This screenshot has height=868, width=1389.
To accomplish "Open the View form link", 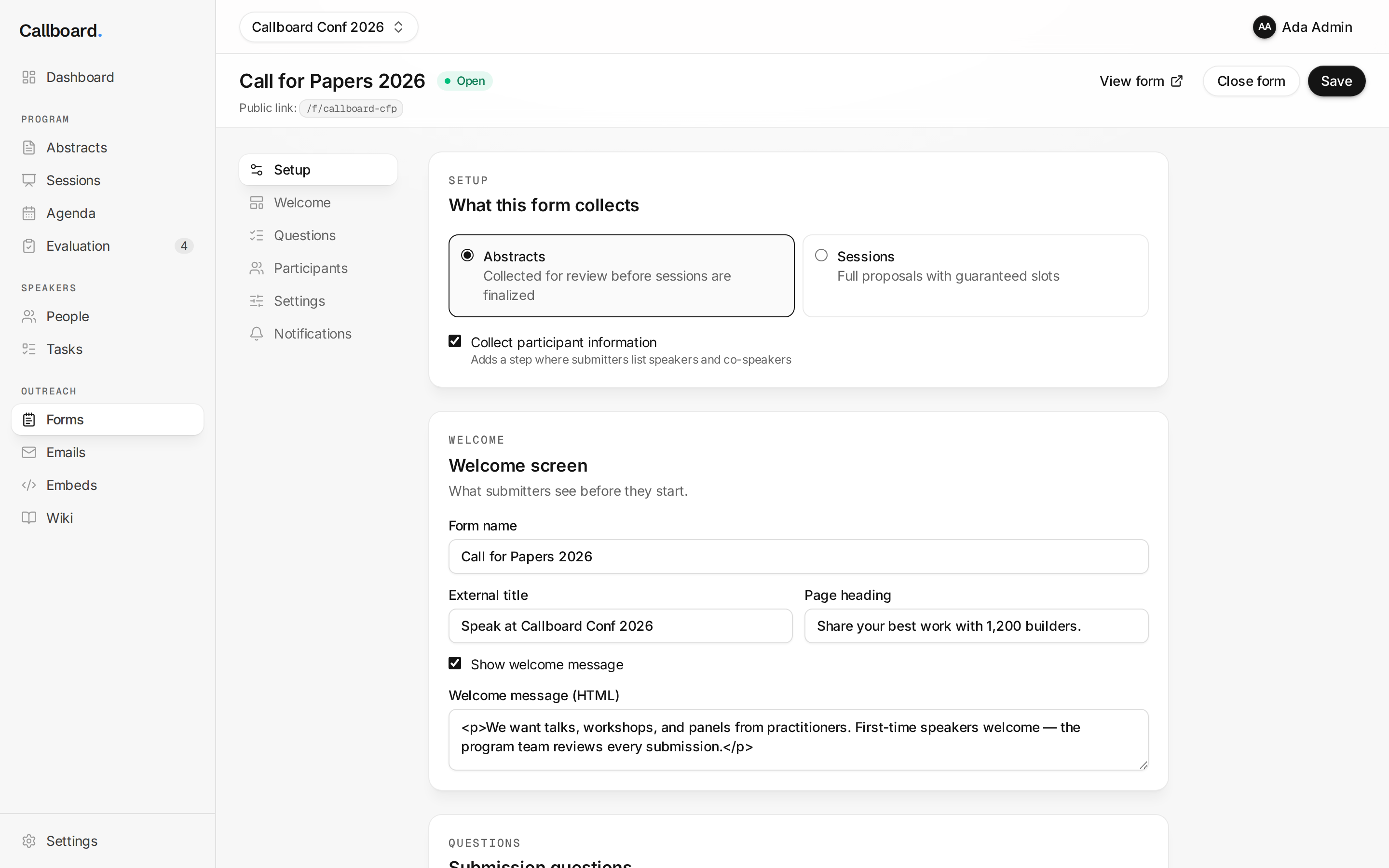I will pos(1141,81).
